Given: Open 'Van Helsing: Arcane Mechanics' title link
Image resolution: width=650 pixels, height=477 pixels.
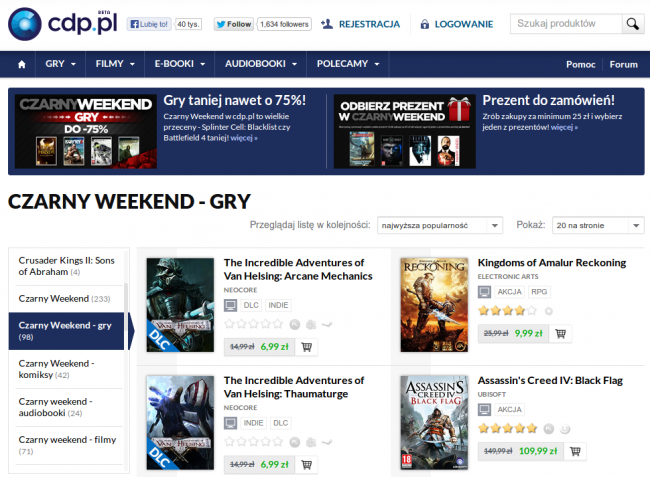Looking at the screenshot, I should 298,269.
